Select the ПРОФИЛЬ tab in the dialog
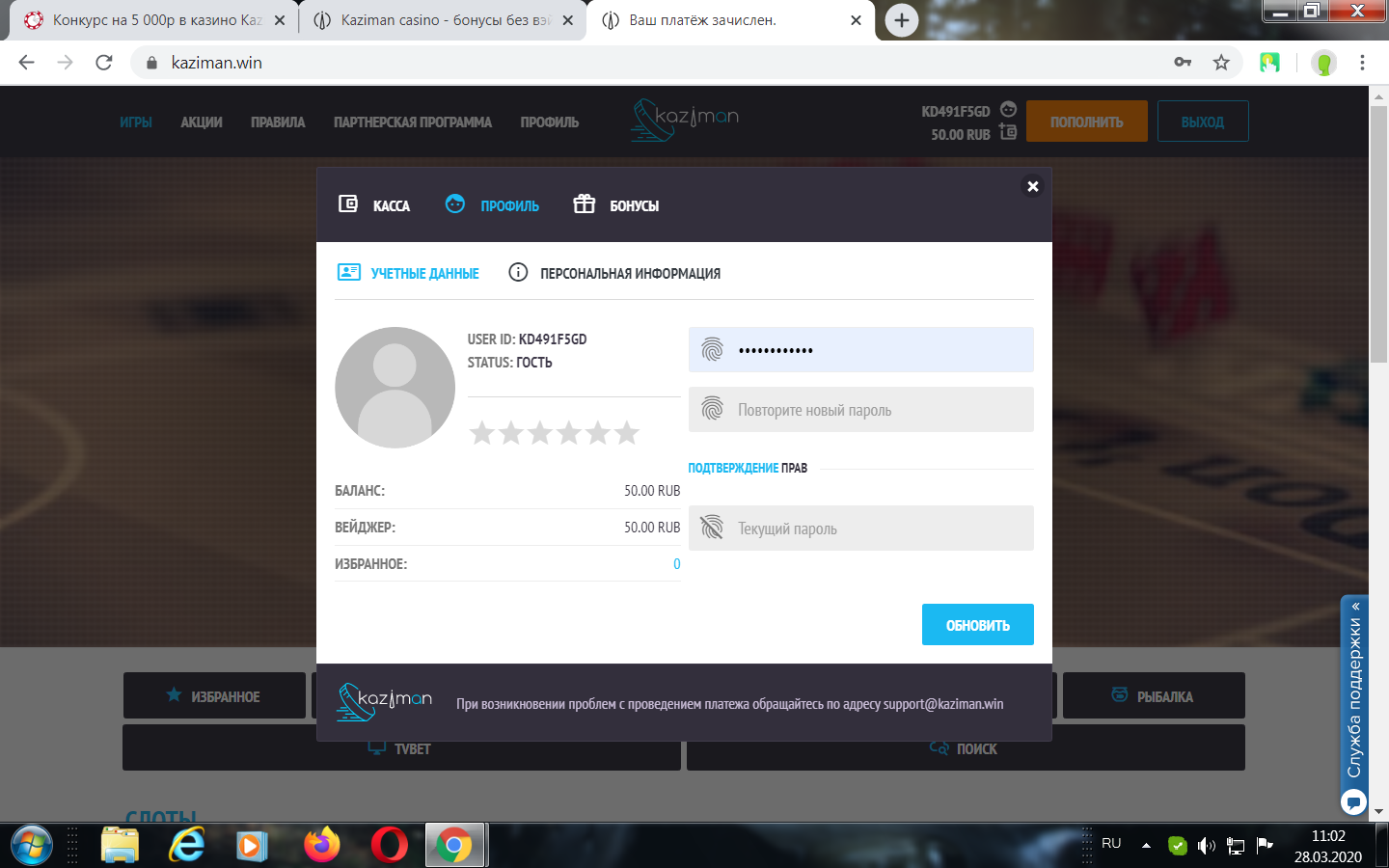The height and width of the screenshot is (868, 1389). [492, 205]
